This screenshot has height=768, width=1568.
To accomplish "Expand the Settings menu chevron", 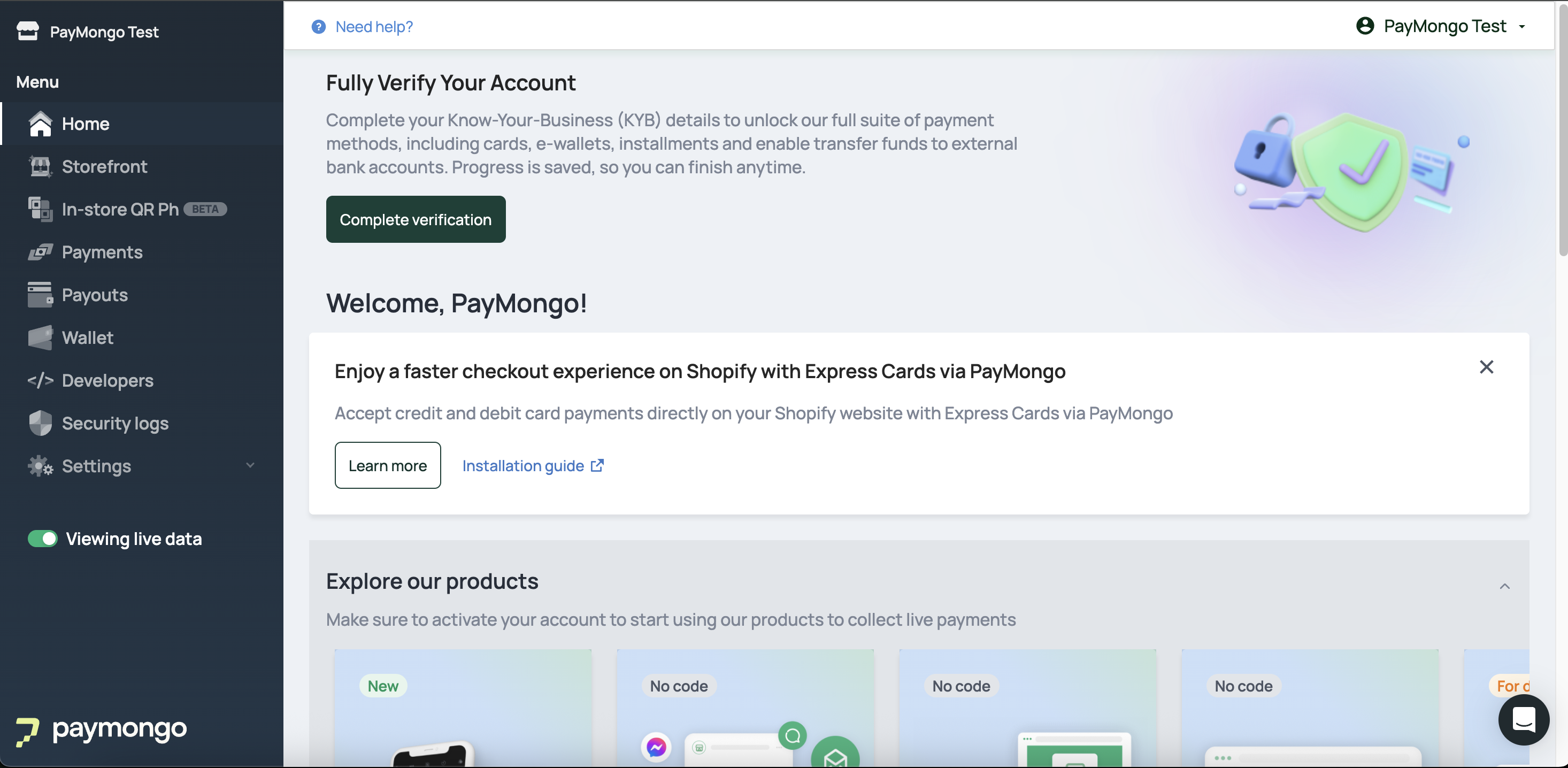I will pos(250,465).
